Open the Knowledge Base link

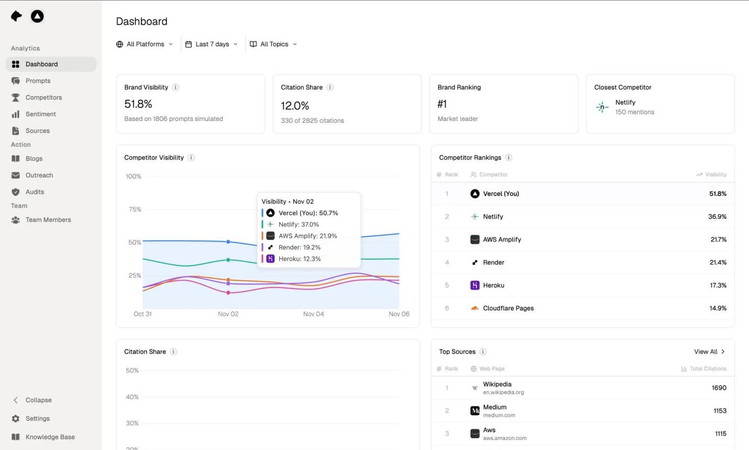pyautogui.click(x=51, y=437)
